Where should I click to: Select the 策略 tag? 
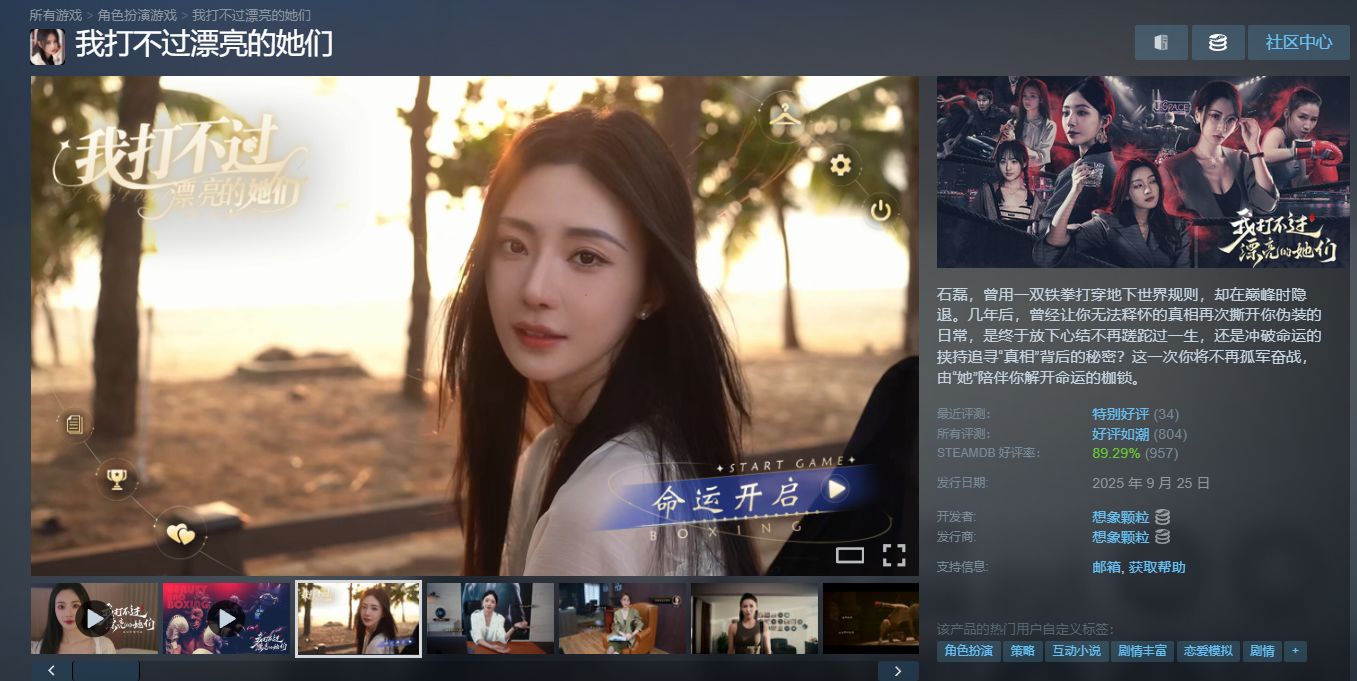[1022, 651]
